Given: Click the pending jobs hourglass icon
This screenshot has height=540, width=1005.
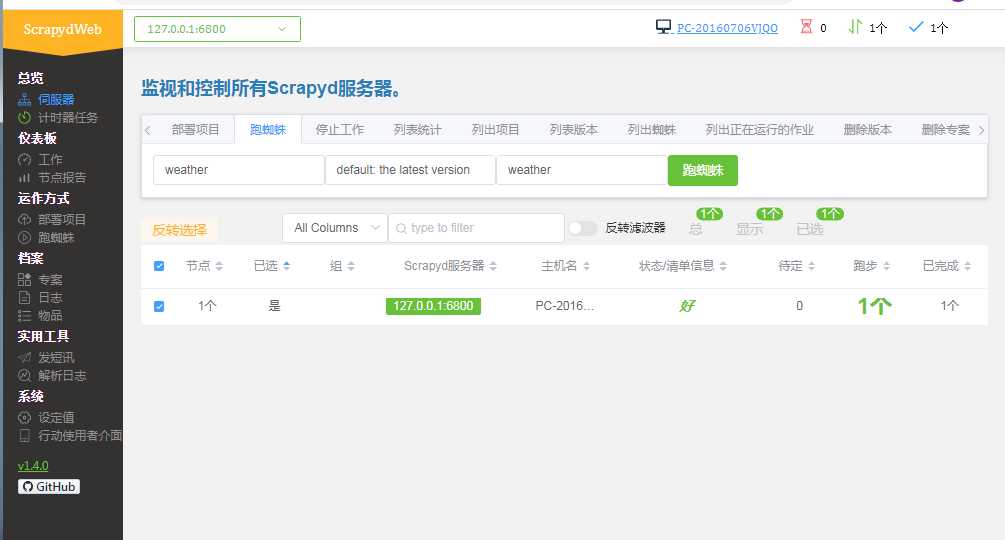Looking at the screenshot, I should pyautogui.click(x=806, y=27).
